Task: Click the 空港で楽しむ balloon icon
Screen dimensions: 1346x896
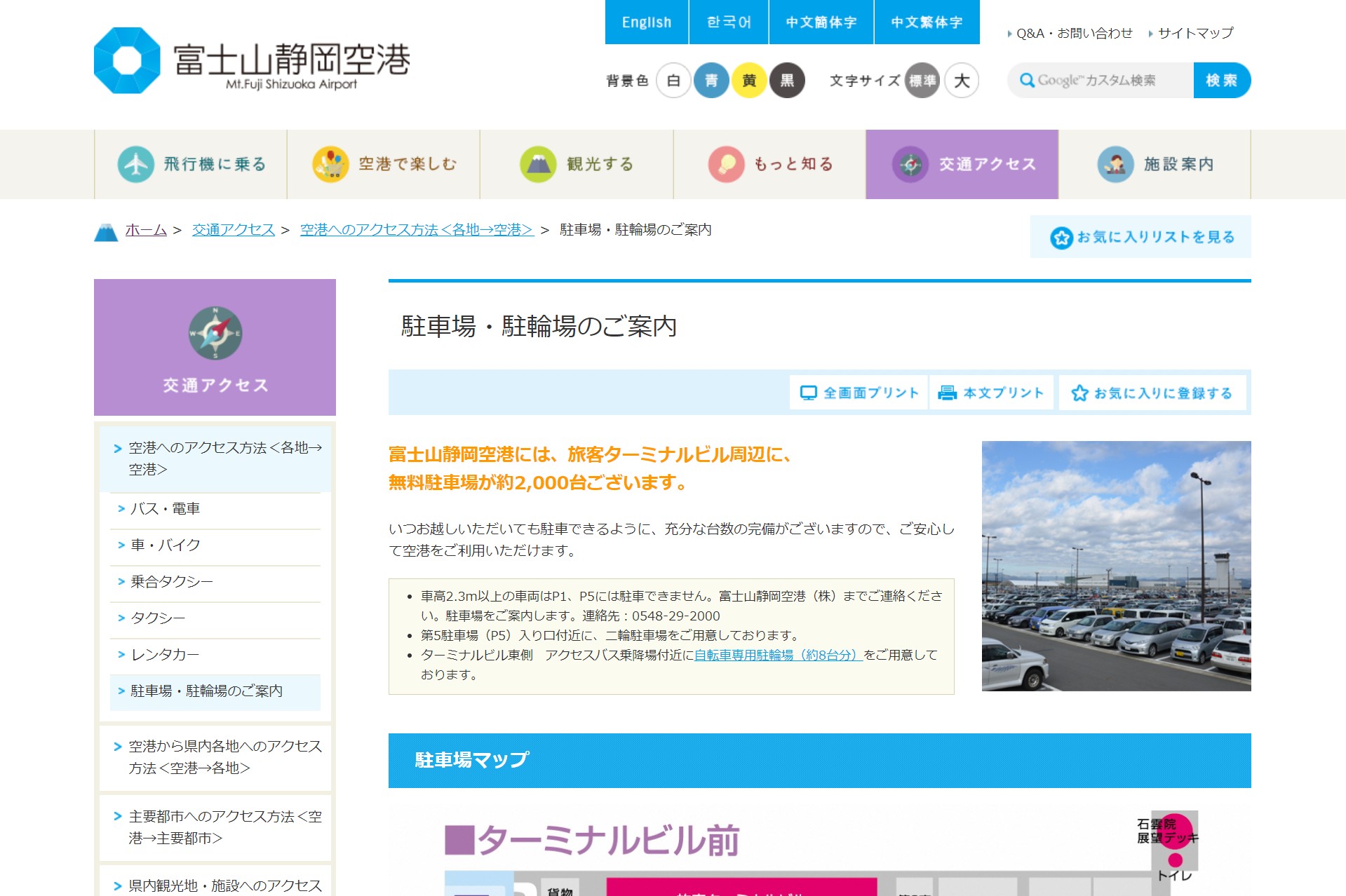Action: [330, 164]
